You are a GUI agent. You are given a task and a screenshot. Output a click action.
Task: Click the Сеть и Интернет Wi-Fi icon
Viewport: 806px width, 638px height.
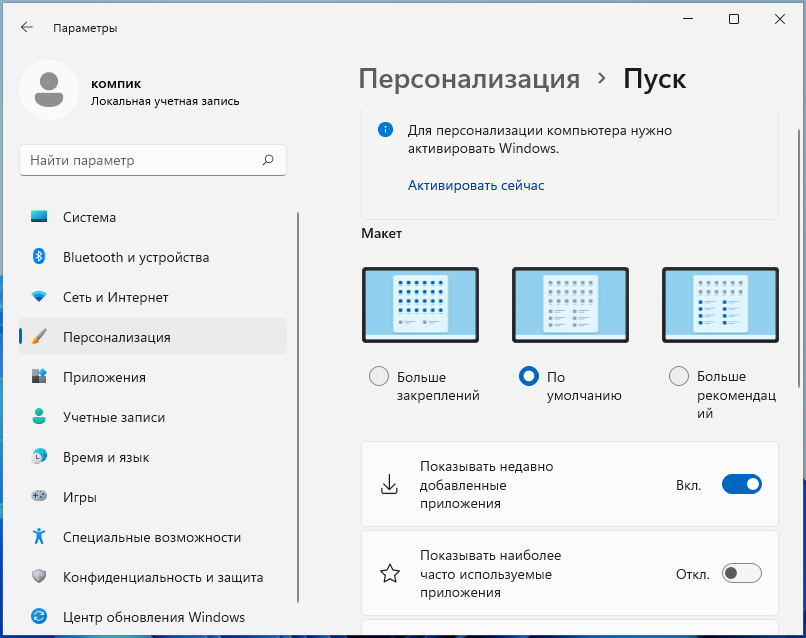(x=40, y=297)
